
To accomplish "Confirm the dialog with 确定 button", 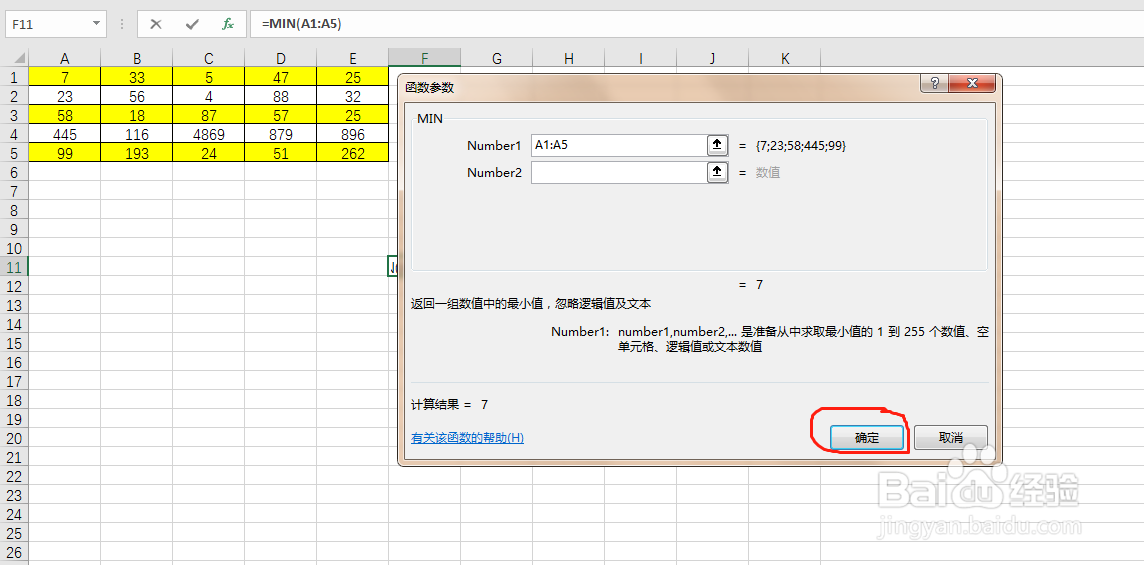I will 867,438.
